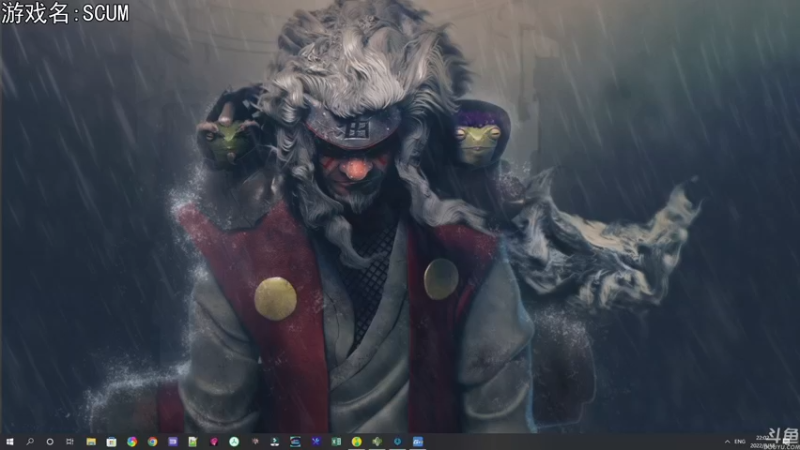Open the dim brownish taskbar icon

(x=255, y=442)
